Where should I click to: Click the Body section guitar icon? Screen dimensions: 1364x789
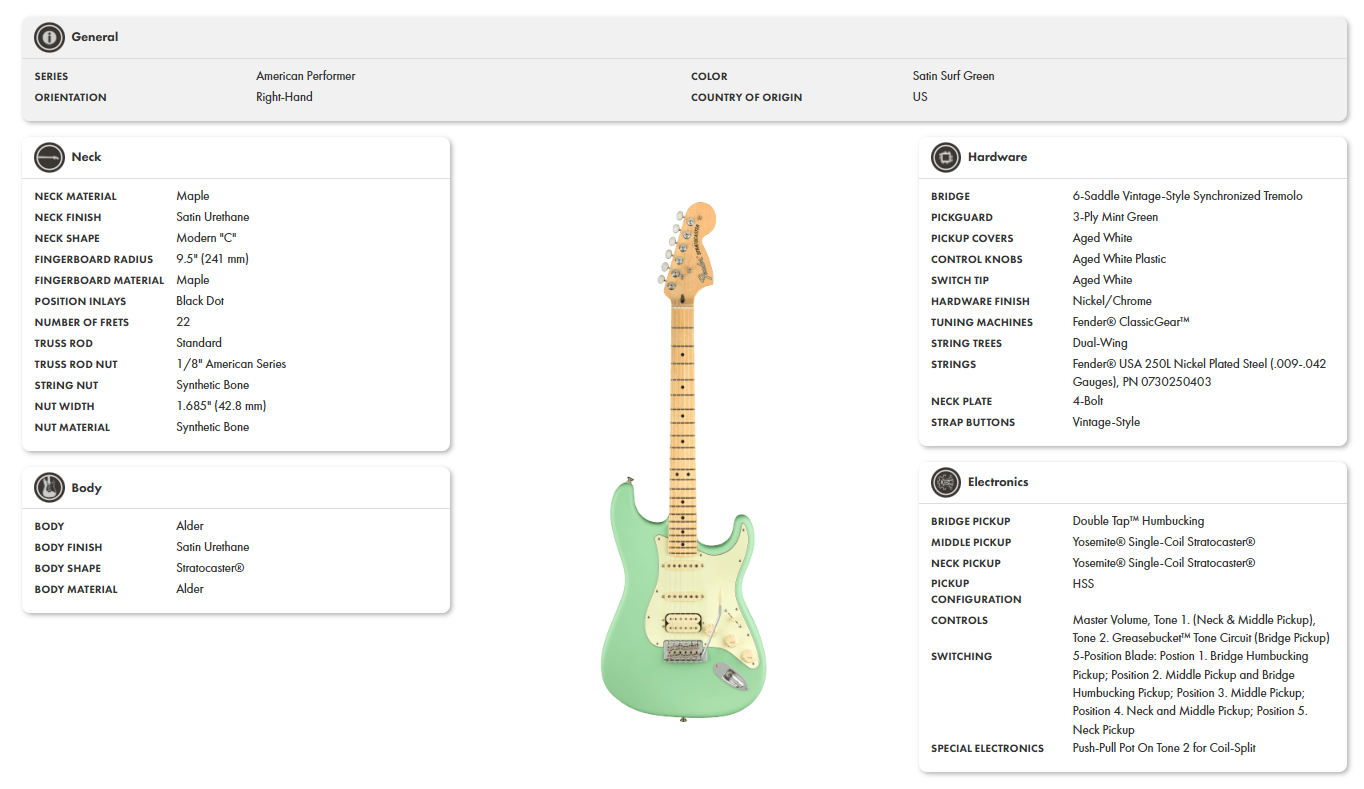[49, 488]
